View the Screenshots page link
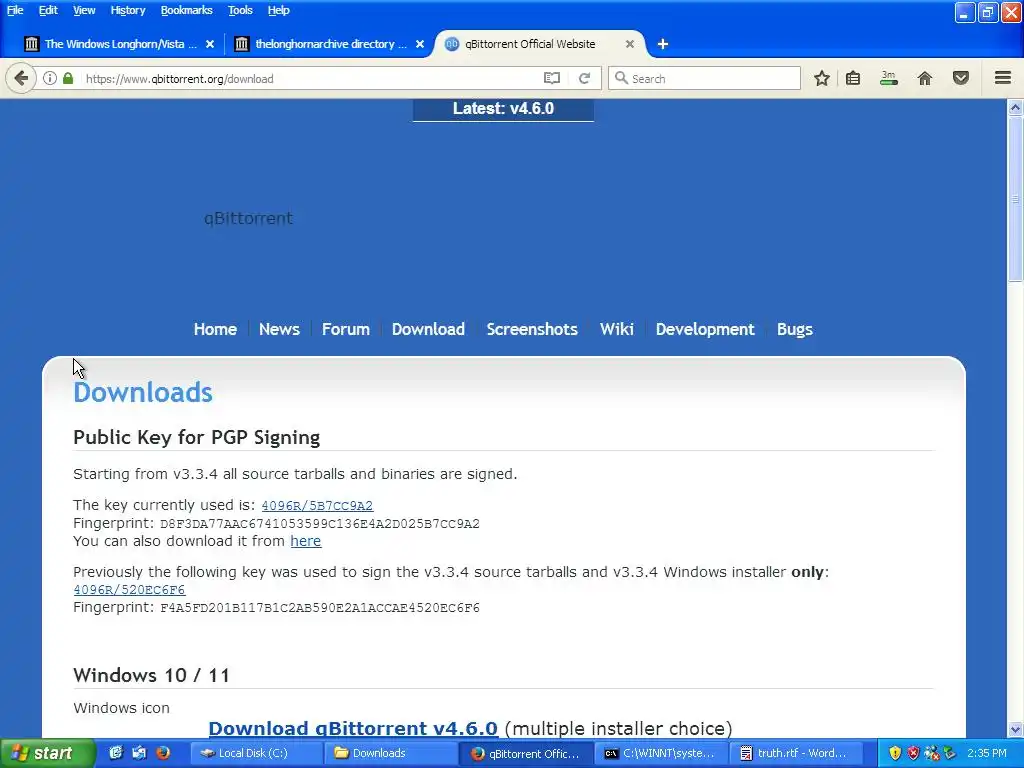Viewport: 1024px width, 768px height. pos(532,329)
